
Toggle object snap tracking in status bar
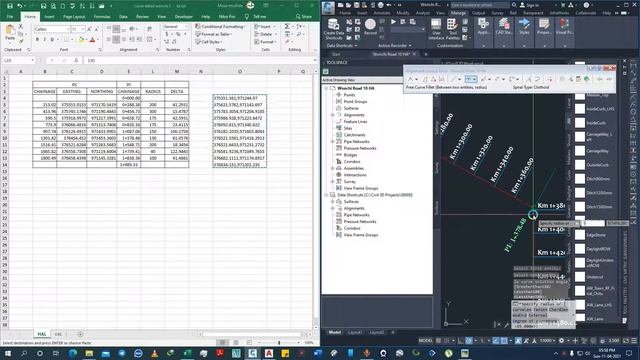point(496,340)
